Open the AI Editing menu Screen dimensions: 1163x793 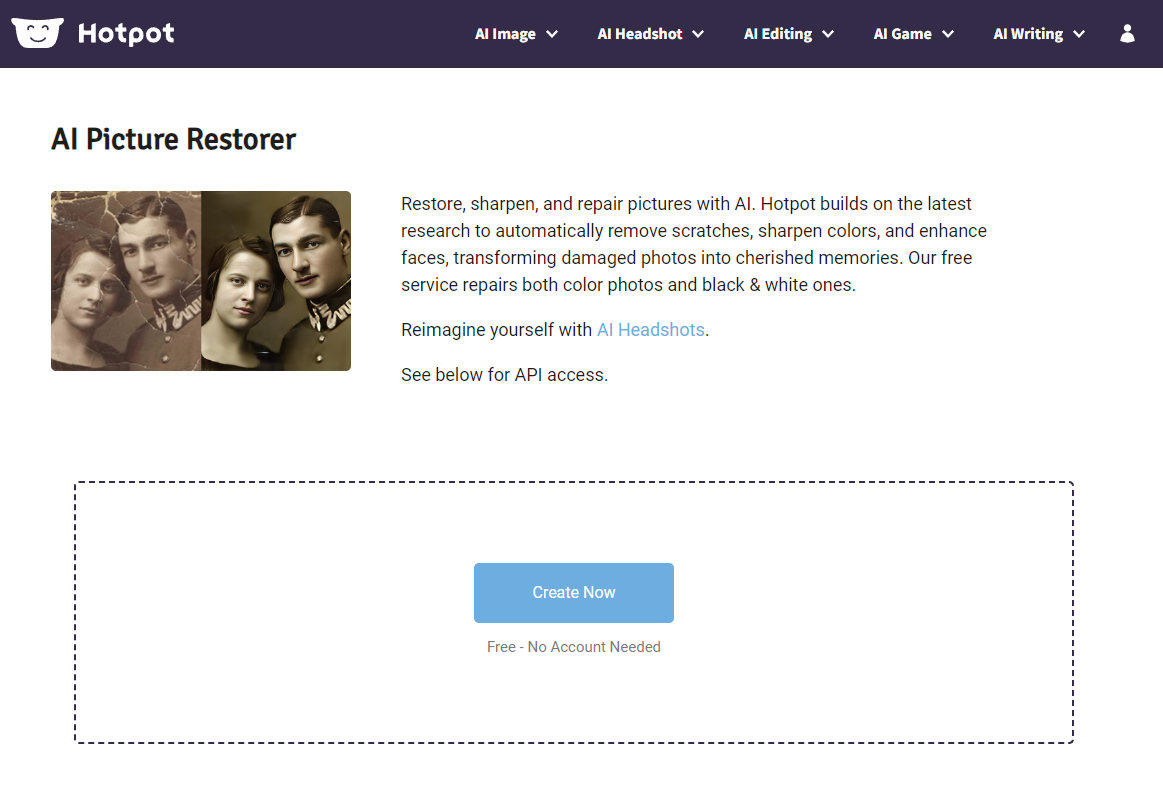[x=778, y=34]
